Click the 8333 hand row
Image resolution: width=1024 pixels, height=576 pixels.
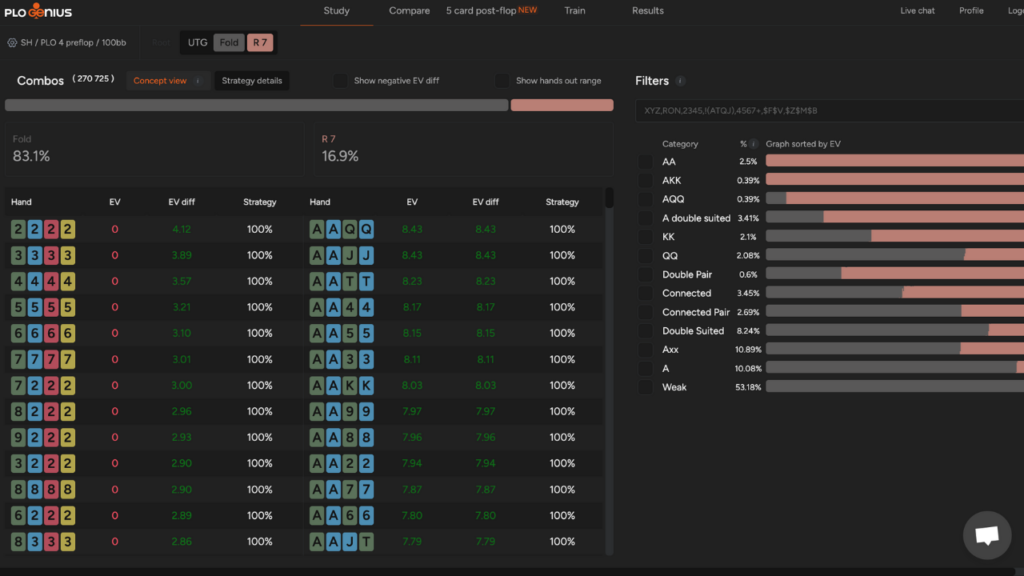153,541
